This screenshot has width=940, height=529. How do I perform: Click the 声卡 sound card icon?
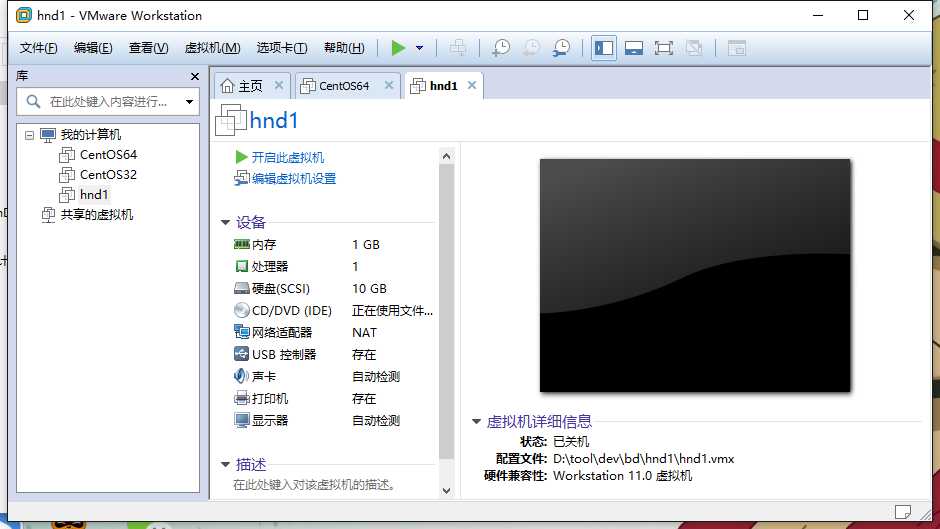point(242,376)
